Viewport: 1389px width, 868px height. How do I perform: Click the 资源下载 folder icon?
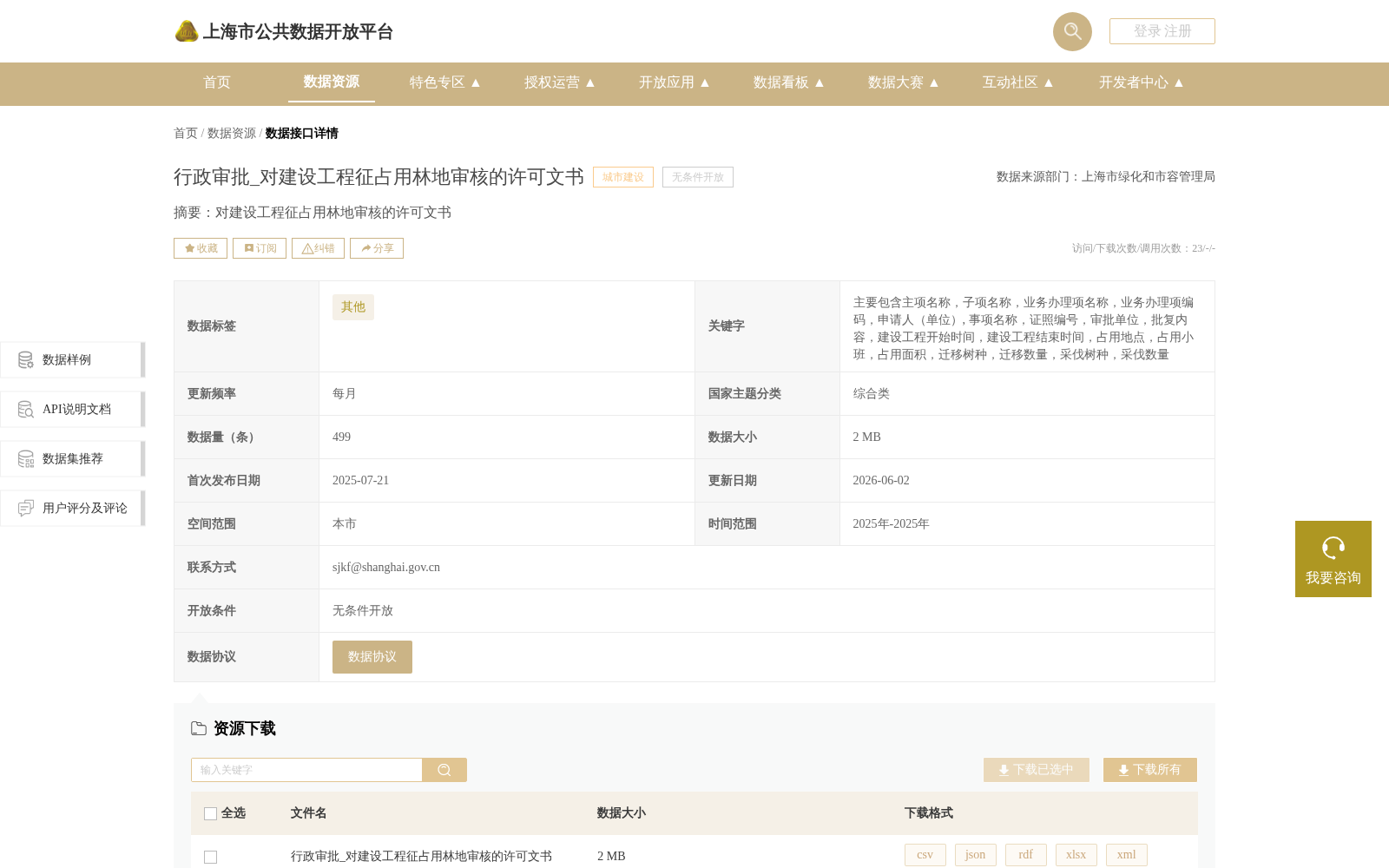(x=199, y=728)
